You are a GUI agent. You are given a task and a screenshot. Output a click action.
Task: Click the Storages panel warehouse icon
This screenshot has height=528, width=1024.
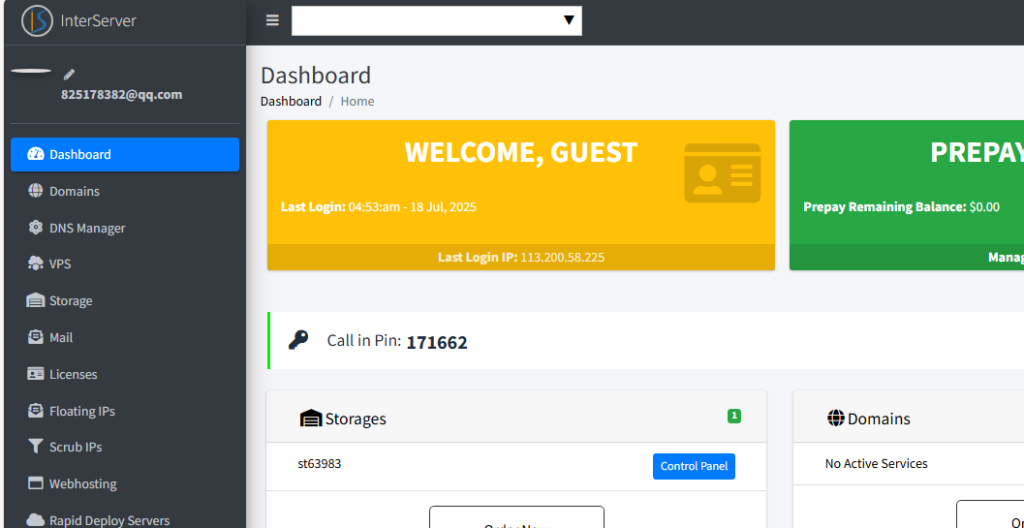coord(311,418)
